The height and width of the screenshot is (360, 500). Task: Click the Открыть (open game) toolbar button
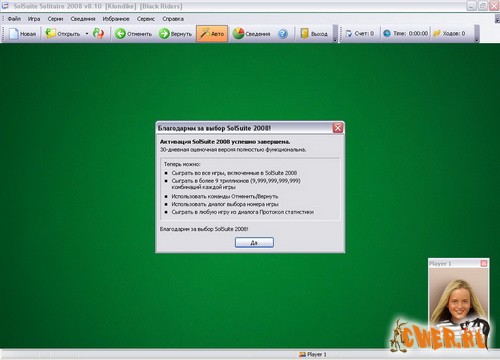pyautogui.click(x=63, y=34)
